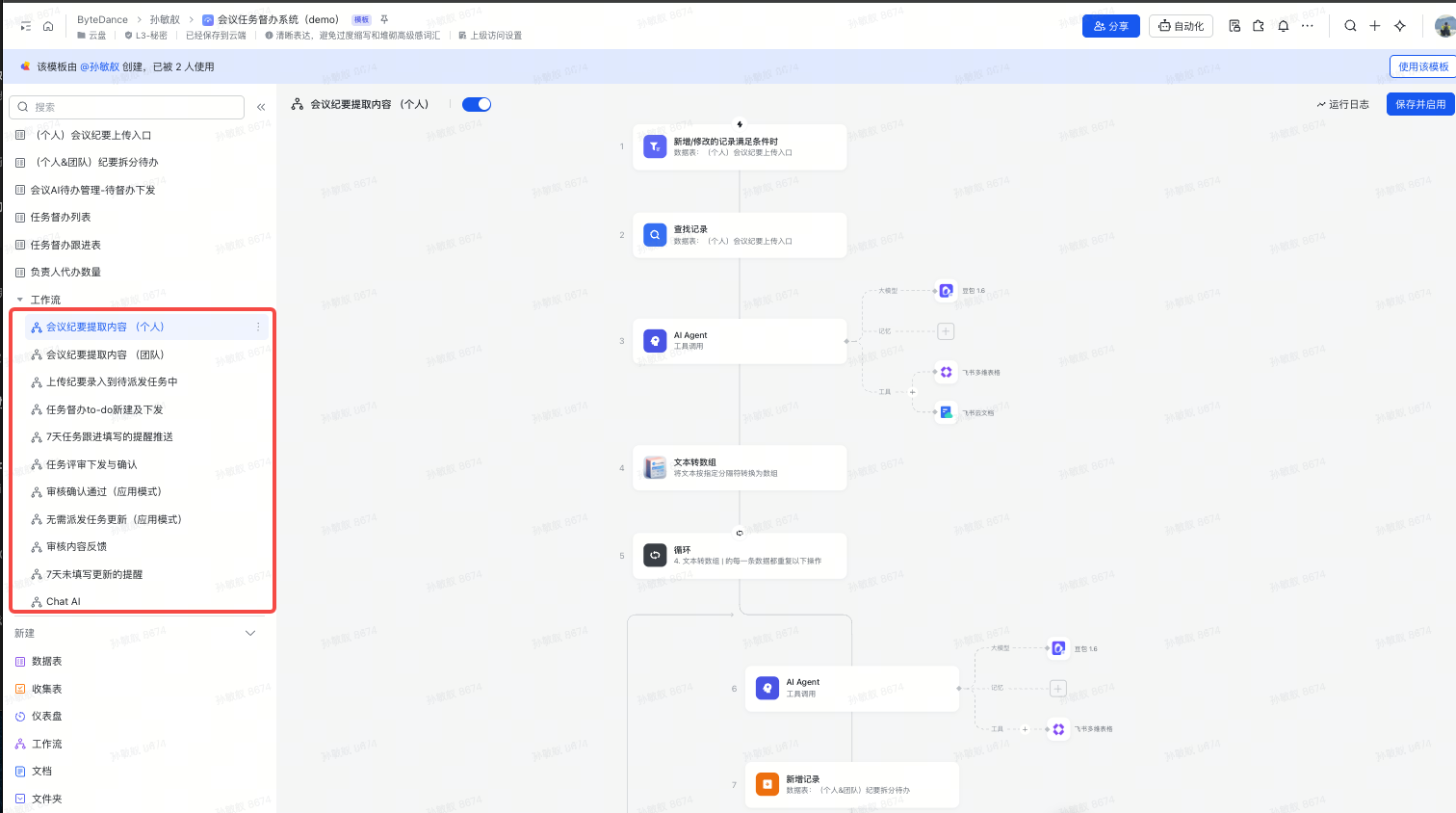1456x813 pixels.
Task: Click the 使用该模板 button
Action: (x=1422, y=66)
